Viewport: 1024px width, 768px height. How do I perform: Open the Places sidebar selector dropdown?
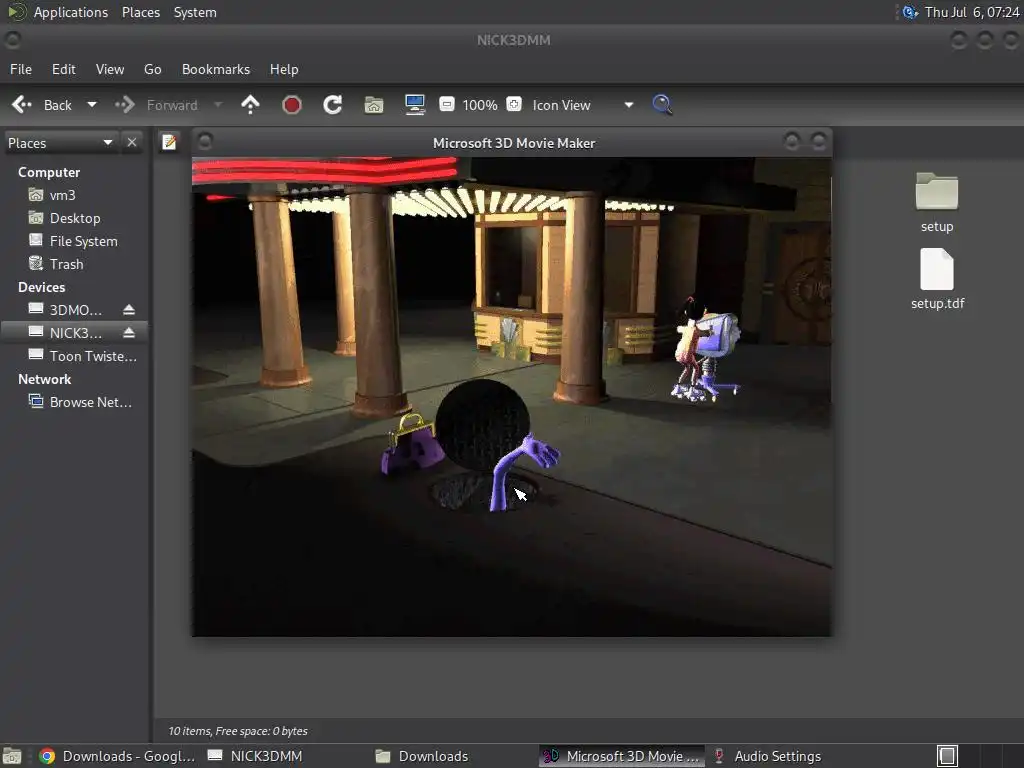coord(60,143)
